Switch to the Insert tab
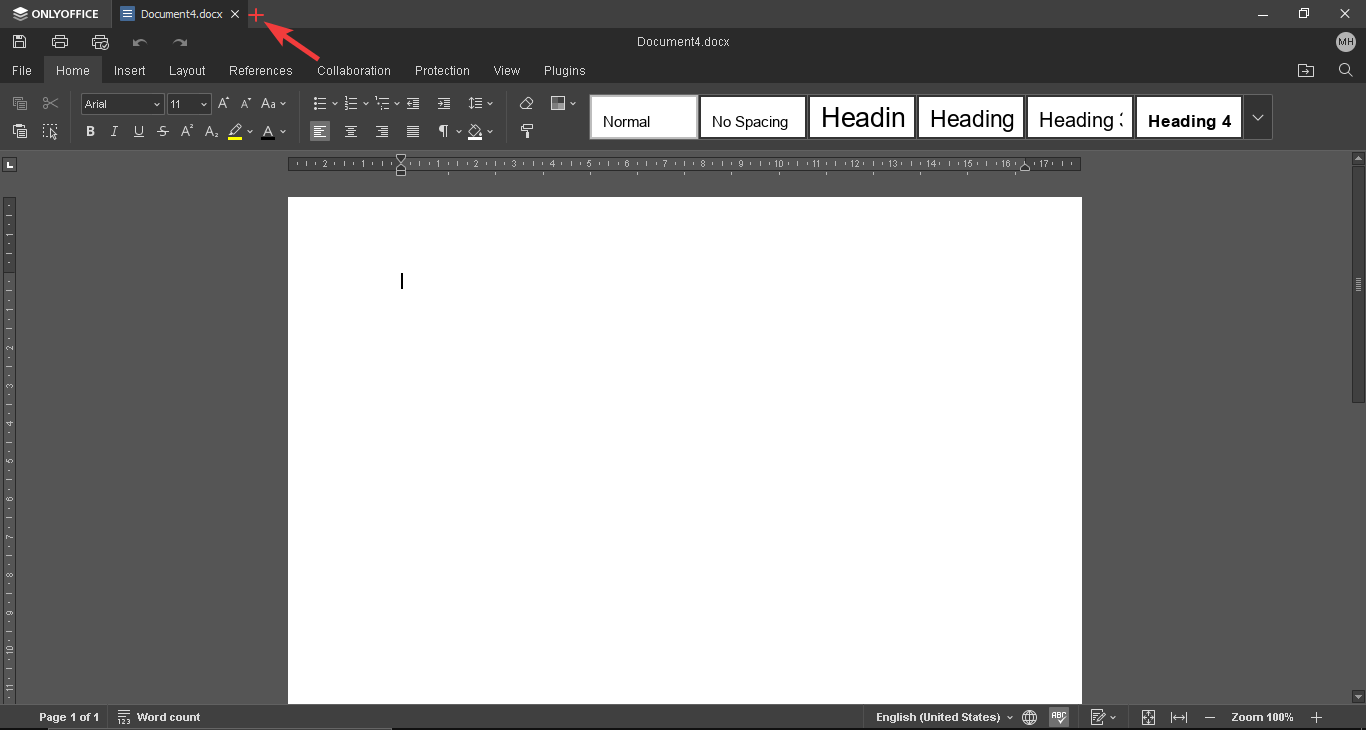The width and height of the screenshot is (1366, 730). (x=130, y=70)
